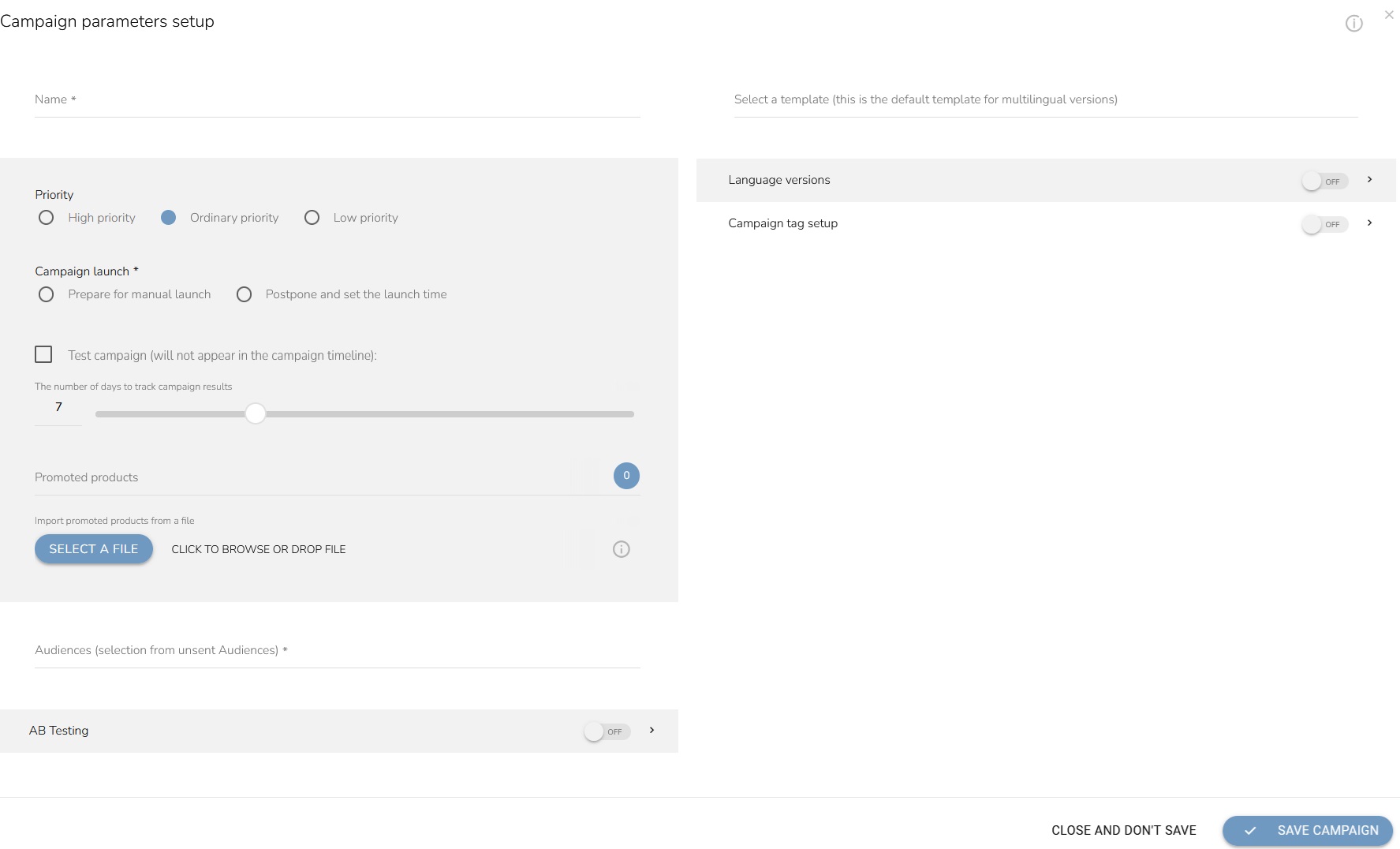This screenshot has height=849, width=1400.
Task: Enable the Language versions toggle
Action: point(1323,181)
